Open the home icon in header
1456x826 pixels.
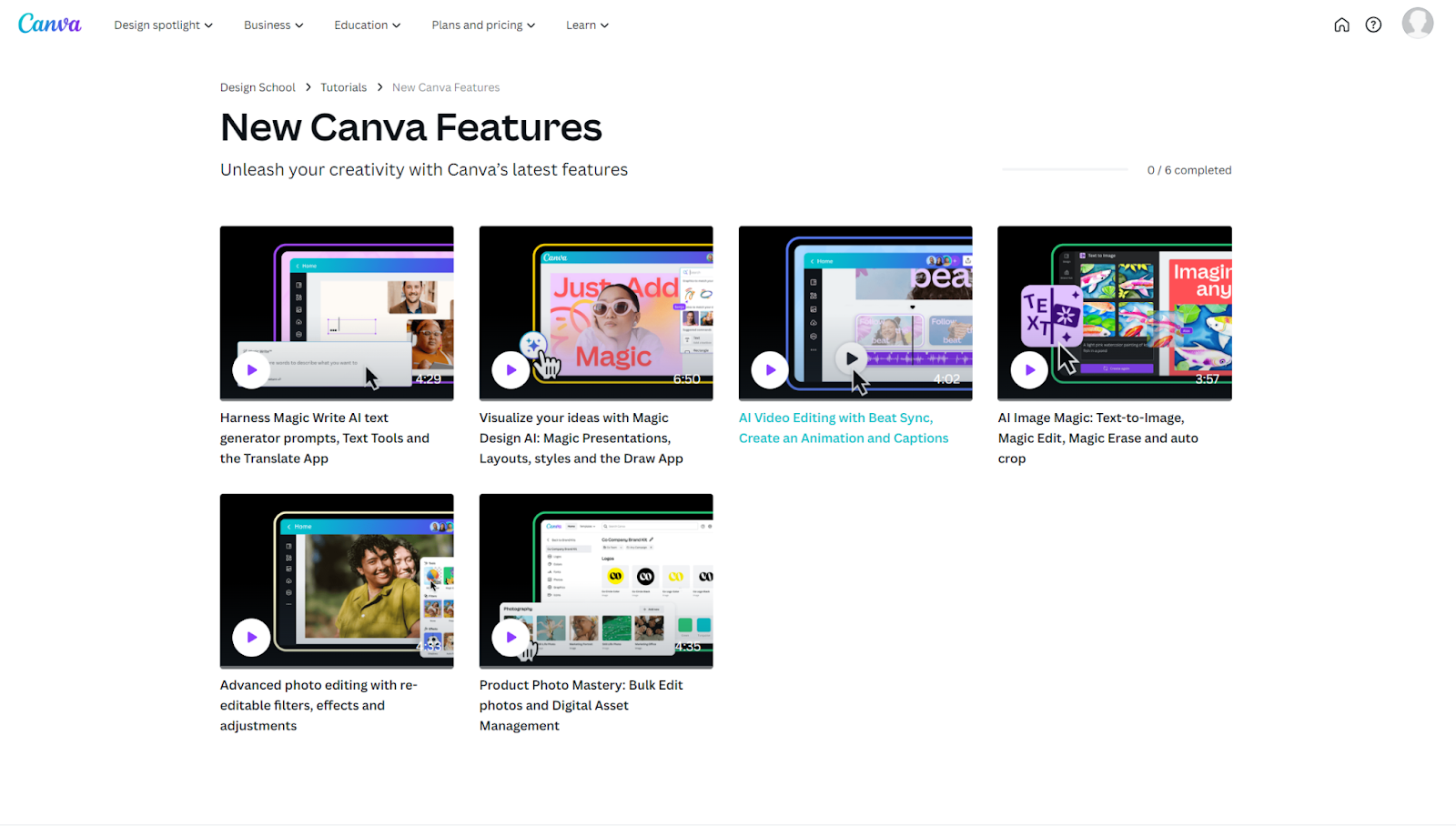click(x=1341, y=25)
